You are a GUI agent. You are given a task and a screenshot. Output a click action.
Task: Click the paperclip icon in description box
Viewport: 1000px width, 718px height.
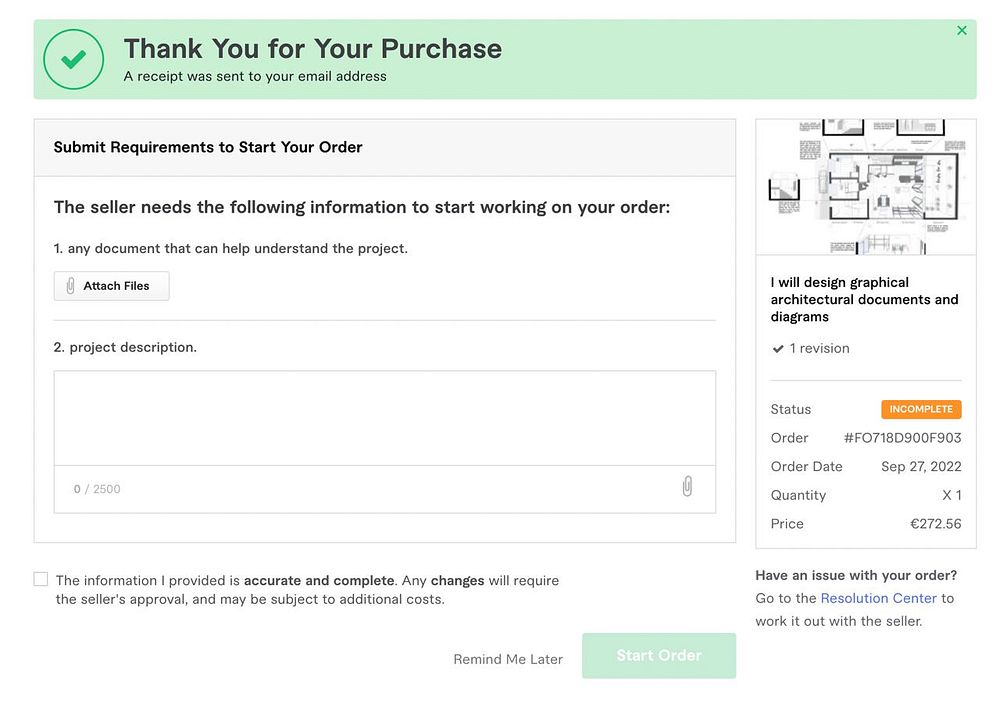(687, 487)
